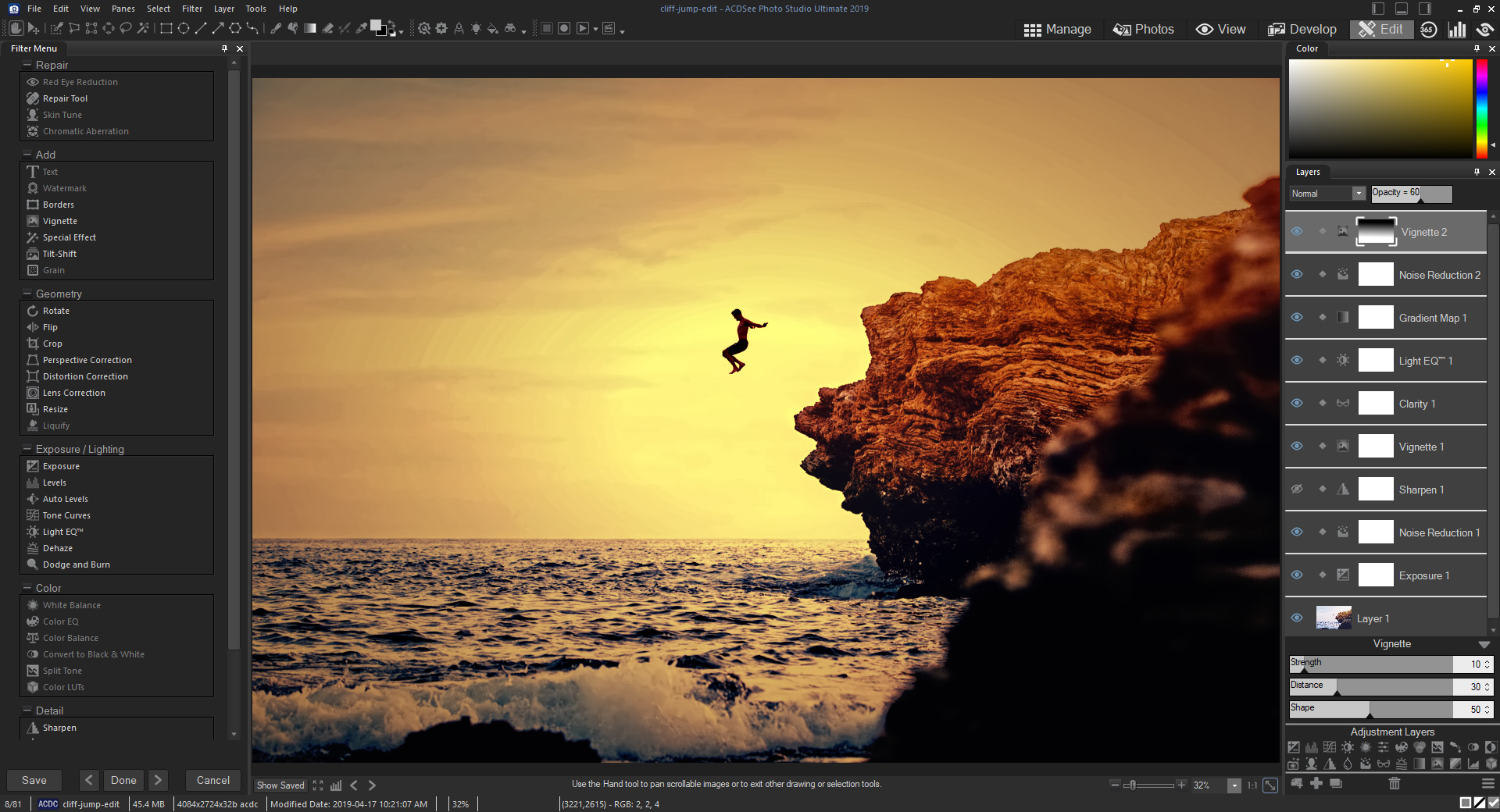This screenshot has width=1500, height=812.
Task: Click the layer Opacity input field
Action: pyautogui.click(x=1411, y=193)
